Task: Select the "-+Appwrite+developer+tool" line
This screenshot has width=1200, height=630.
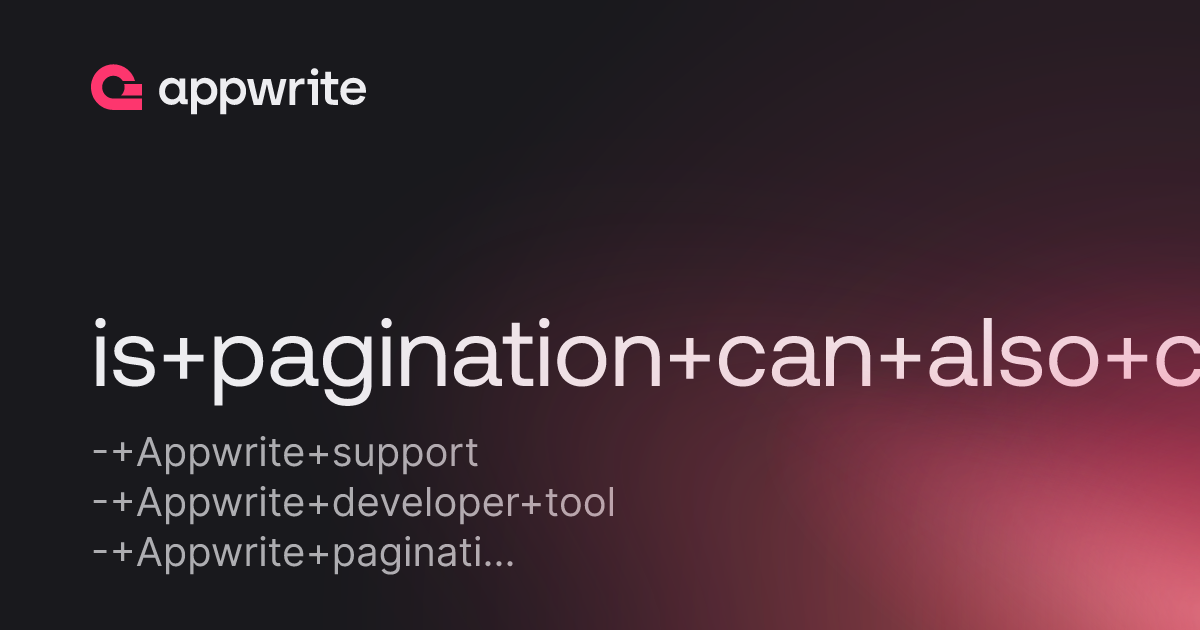Action: tap(353, 504)
